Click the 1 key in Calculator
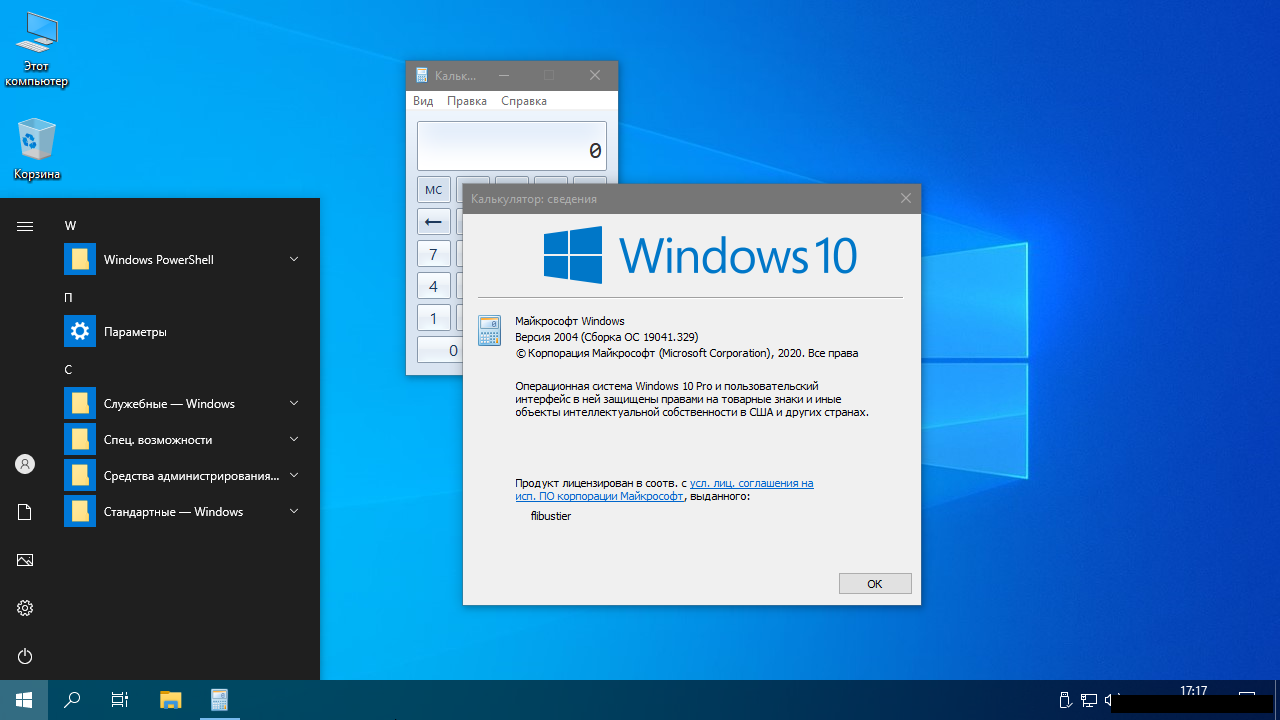This screenshot has height=720, width=1280. (x=433, y=318)
